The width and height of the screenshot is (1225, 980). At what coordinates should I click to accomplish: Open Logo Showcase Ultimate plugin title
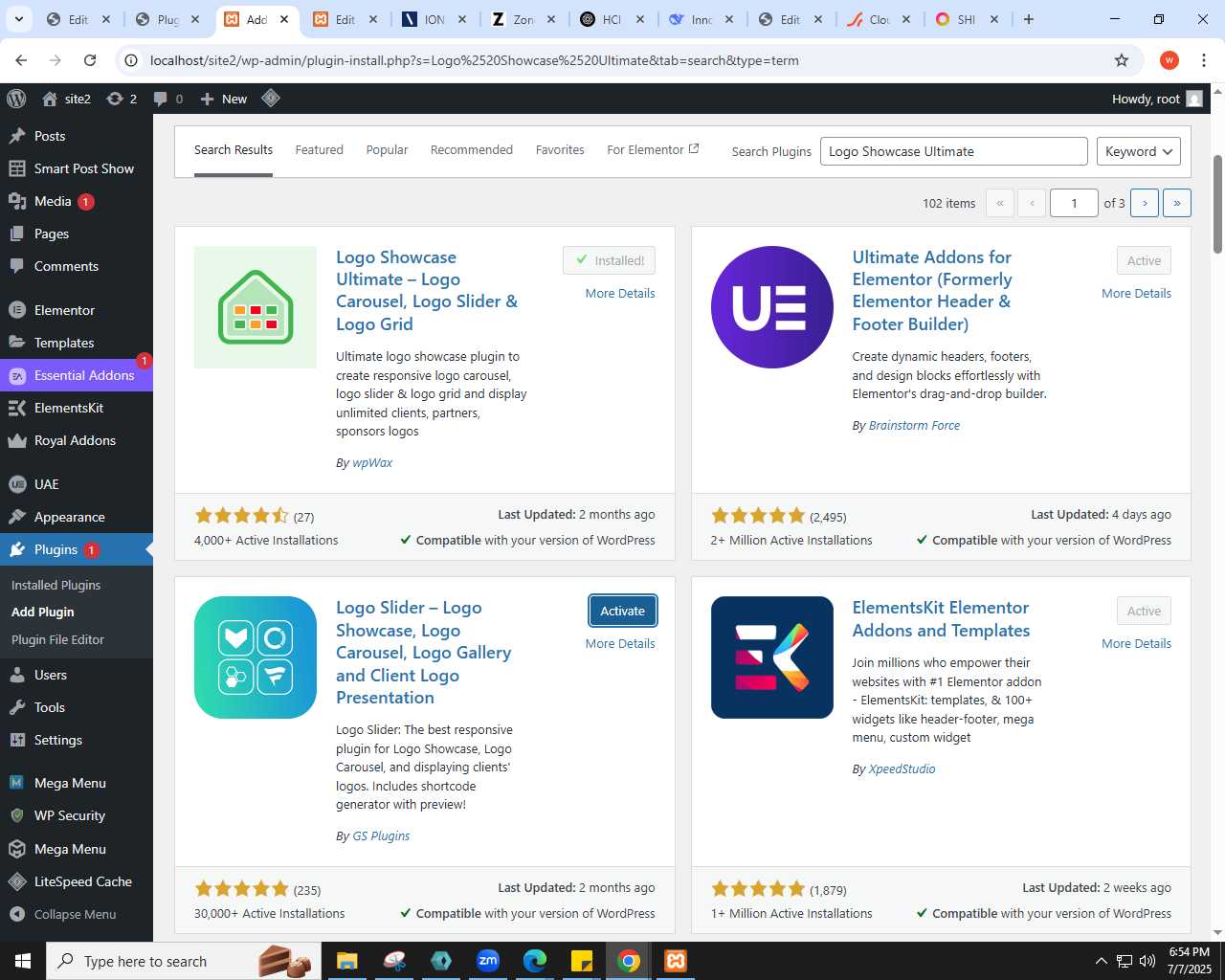coord(427,290)
